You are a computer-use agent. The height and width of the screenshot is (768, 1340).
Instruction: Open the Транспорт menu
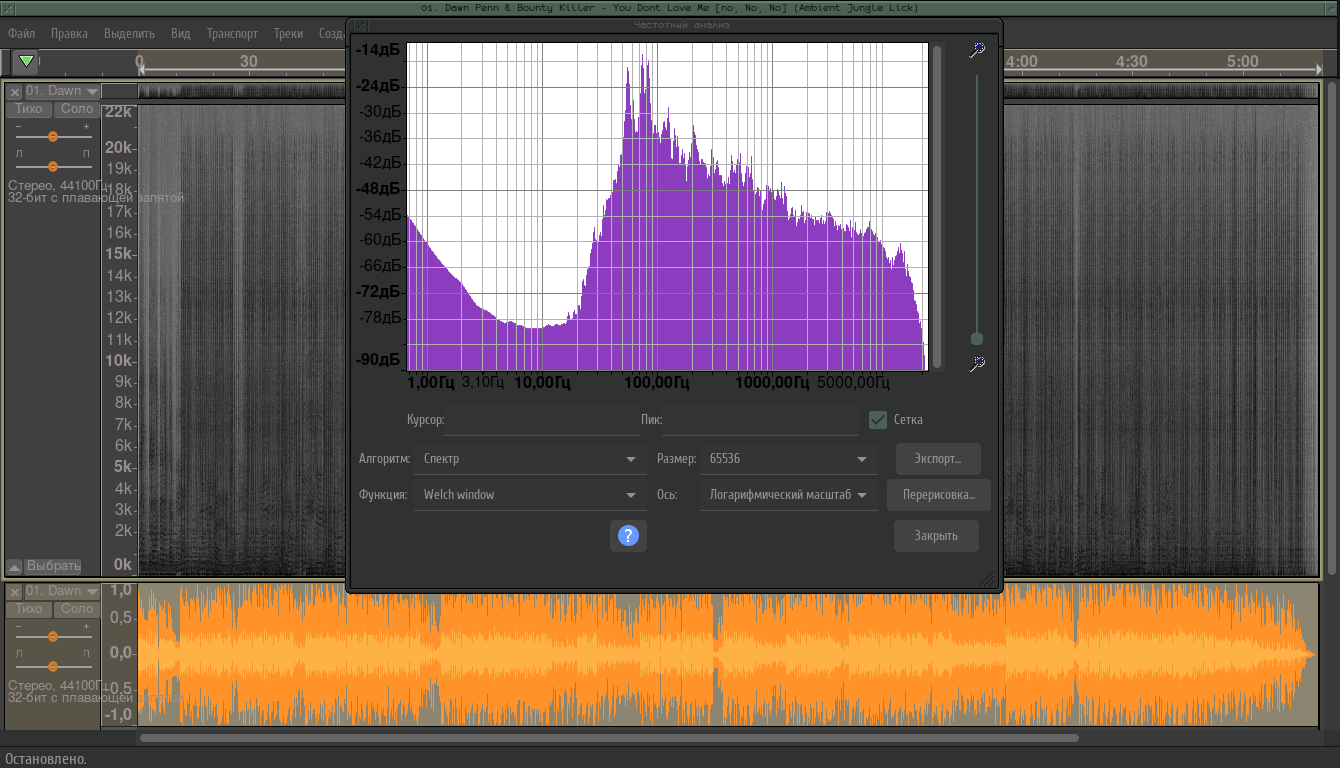tap(232, 33)
